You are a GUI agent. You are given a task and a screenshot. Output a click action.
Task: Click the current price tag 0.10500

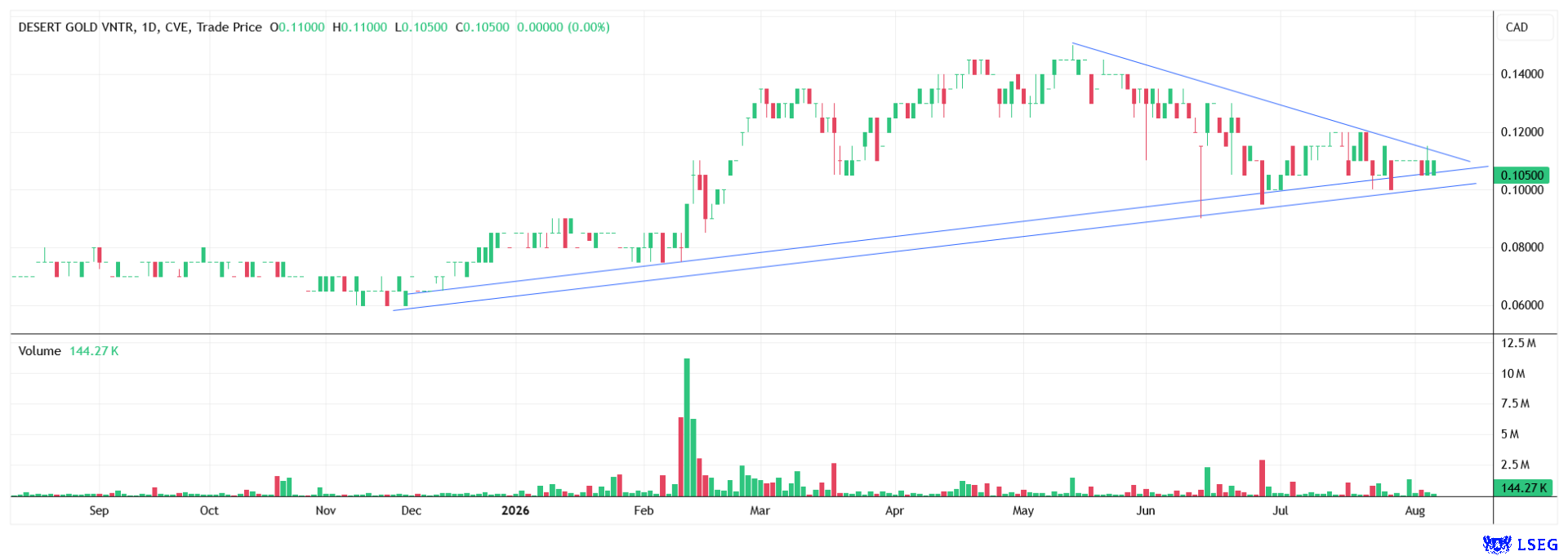(x=1521, y=175)
